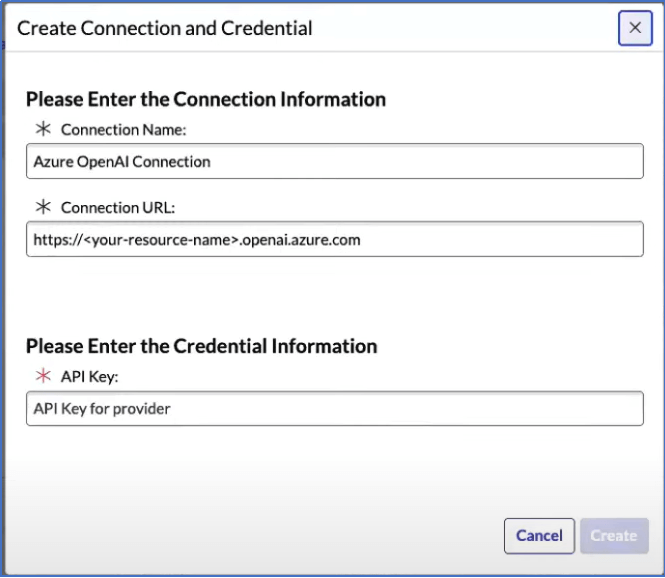Click the 'Connection URL:' label
The height and width of the screenshot is (578, 665).
pos(118,208)
